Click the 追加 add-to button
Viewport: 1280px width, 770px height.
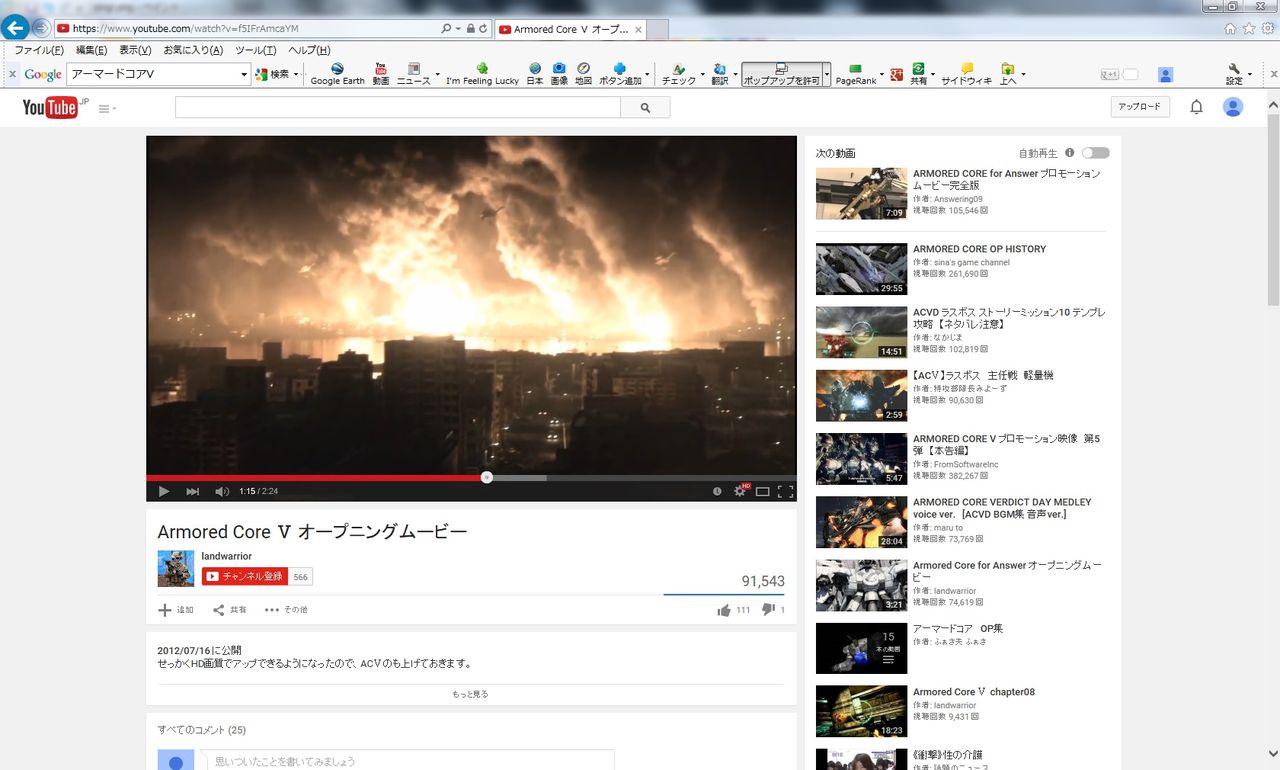[x=176, y=610]
